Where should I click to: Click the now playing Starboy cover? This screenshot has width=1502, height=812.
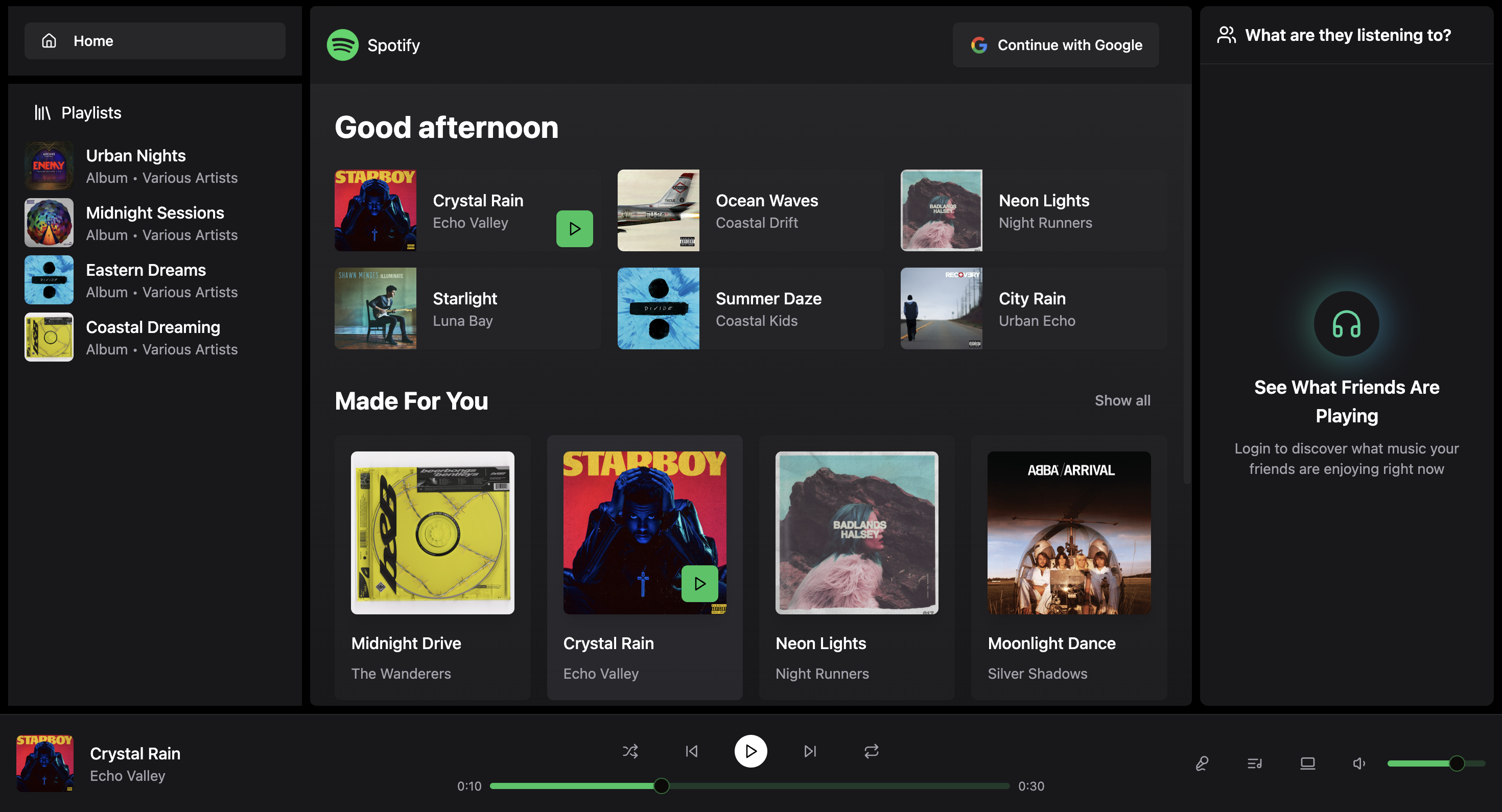pos(45,763)
